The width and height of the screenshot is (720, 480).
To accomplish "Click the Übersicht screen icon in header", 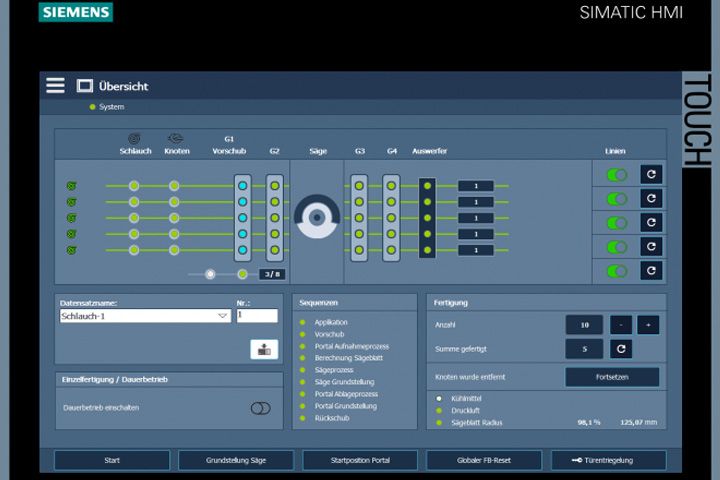I will point(85,87).
